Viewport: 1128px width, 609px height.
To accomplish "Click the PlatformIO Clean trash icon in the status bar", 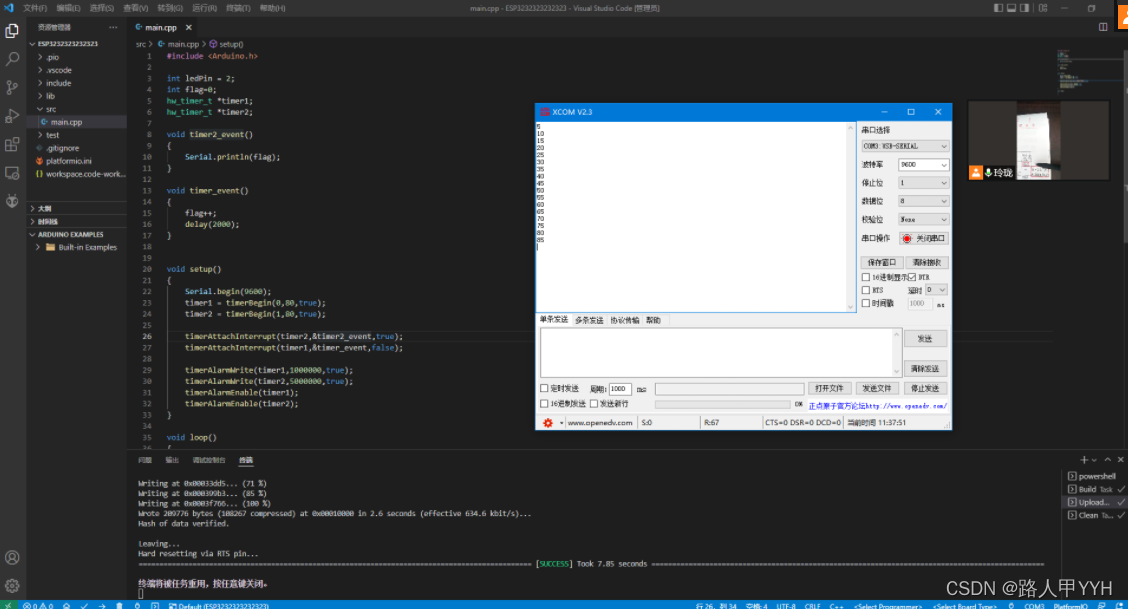I will (119, 605).
